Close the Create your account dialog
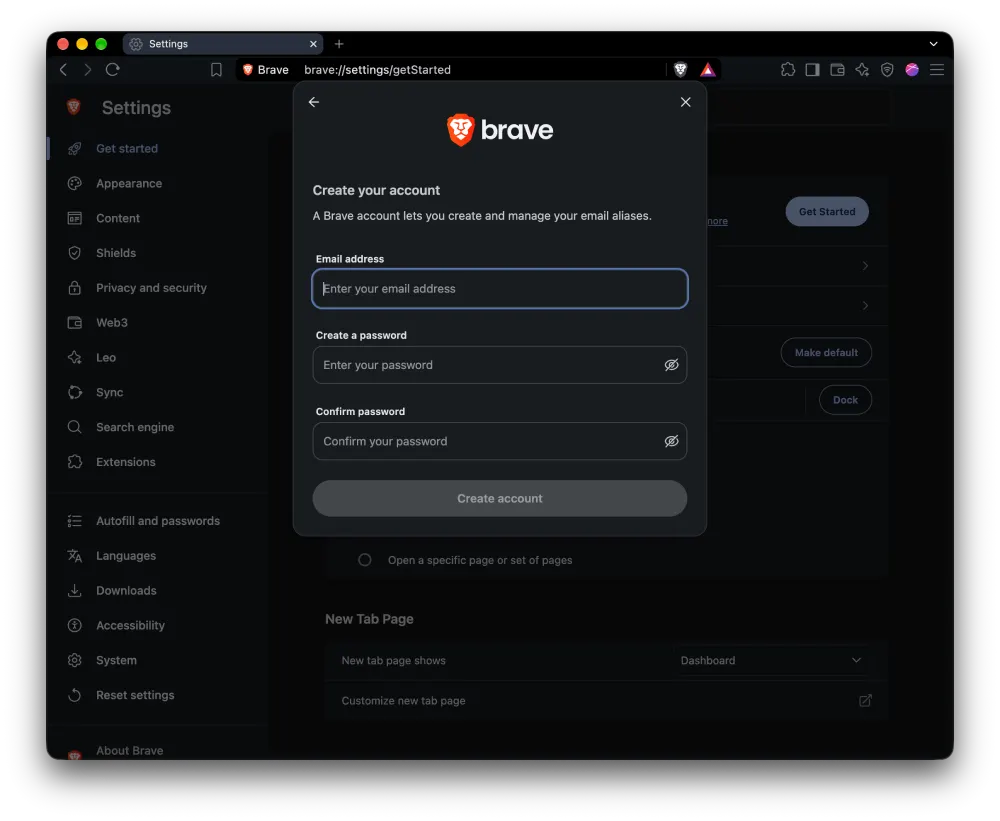1000x821 pixels. pos(686,102)
